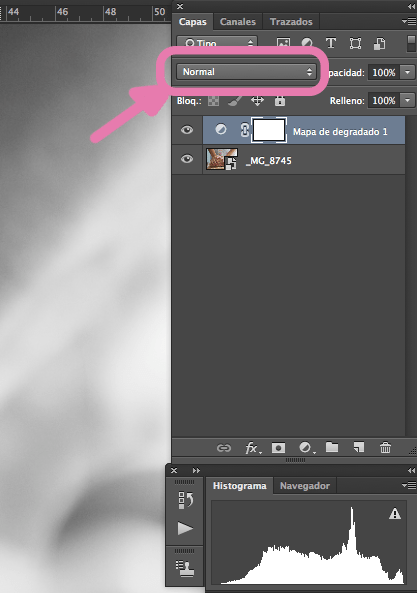This screenshot has width=417, height=593.
Task: Click the Relleno 100% value field
Action: click(384, 101)
